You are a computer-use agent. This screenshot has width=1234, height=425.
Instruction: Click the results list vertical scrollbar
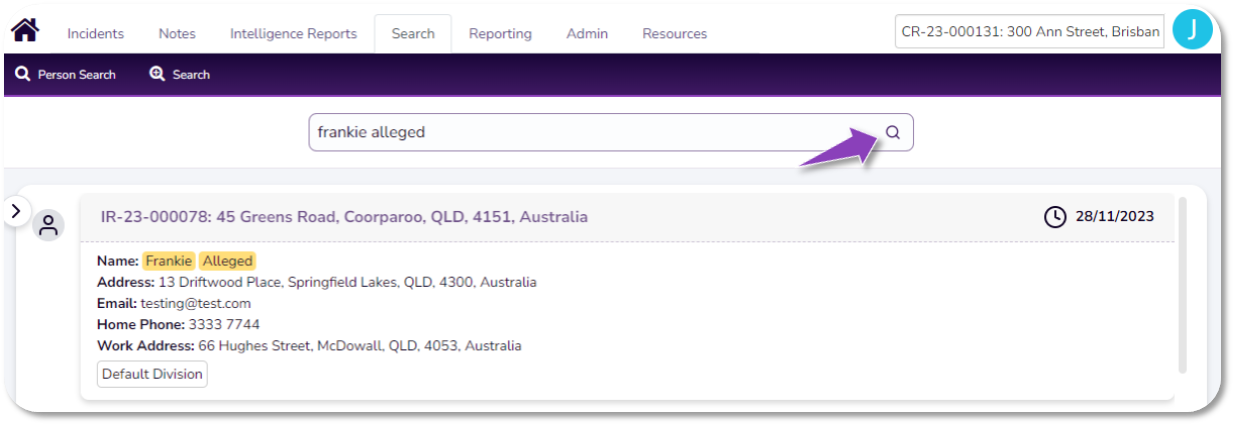tap(1182, 285)
